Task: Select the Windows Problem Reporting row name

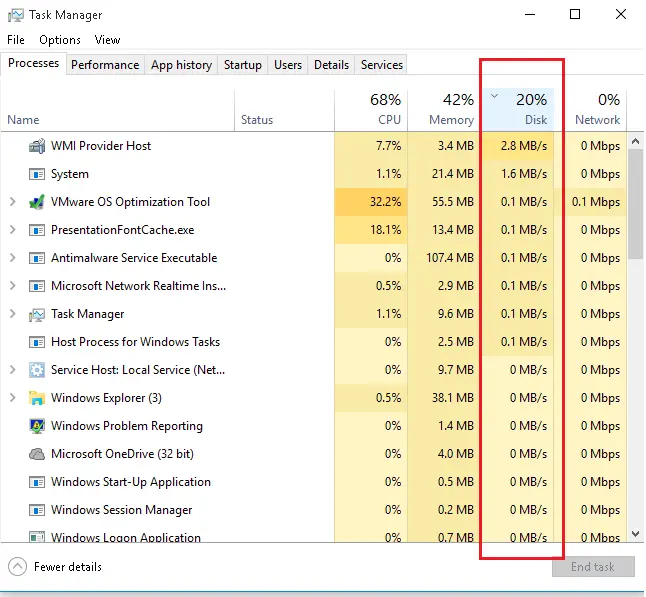Action: pyautogui.click(x=127, y=426)
